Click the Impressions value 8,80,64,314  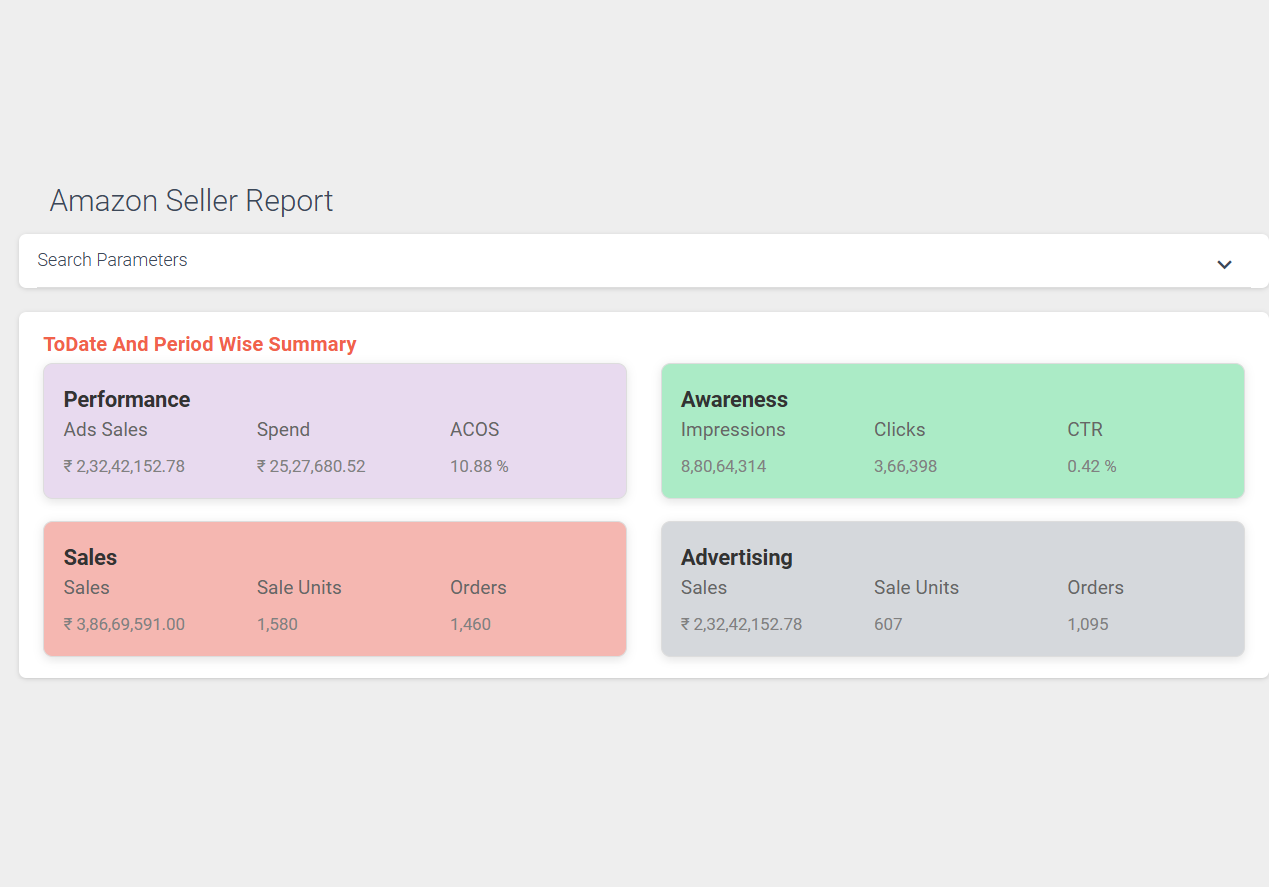point(723,466)
